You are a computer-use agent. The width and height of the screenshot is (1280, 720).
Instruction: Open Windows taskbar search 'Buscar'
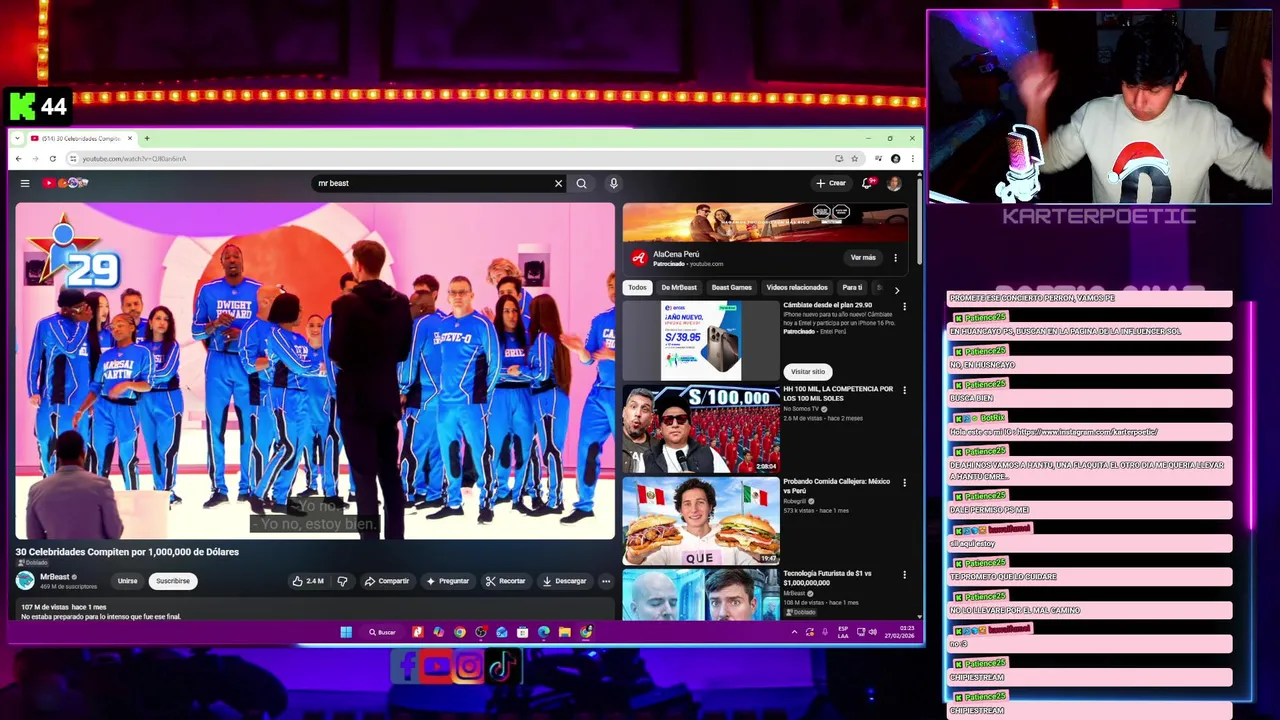tap(381, 632)
